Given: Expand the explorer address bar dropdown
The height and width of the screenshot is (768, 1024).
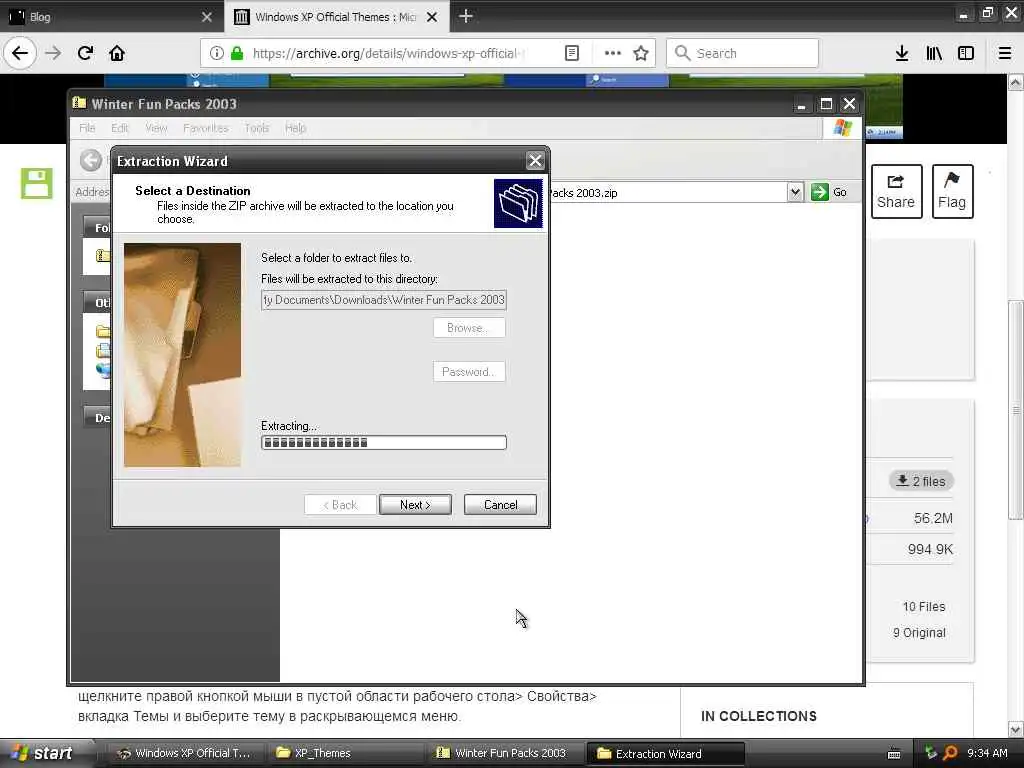Looking at the screenshot, I should pos(795,192).
